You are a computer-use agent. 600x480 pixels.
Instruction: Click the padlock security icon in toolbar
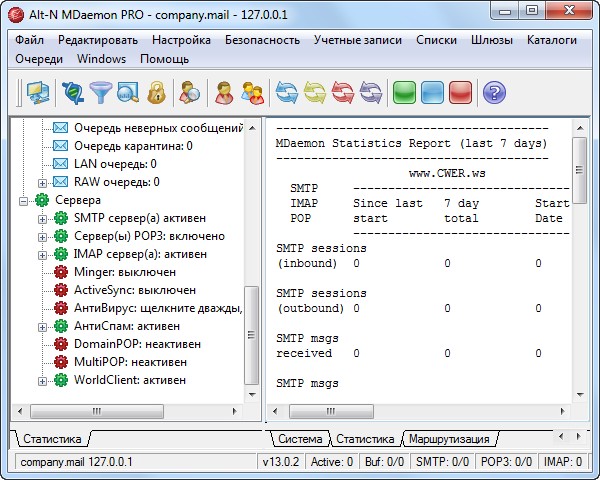coord(155,94)
